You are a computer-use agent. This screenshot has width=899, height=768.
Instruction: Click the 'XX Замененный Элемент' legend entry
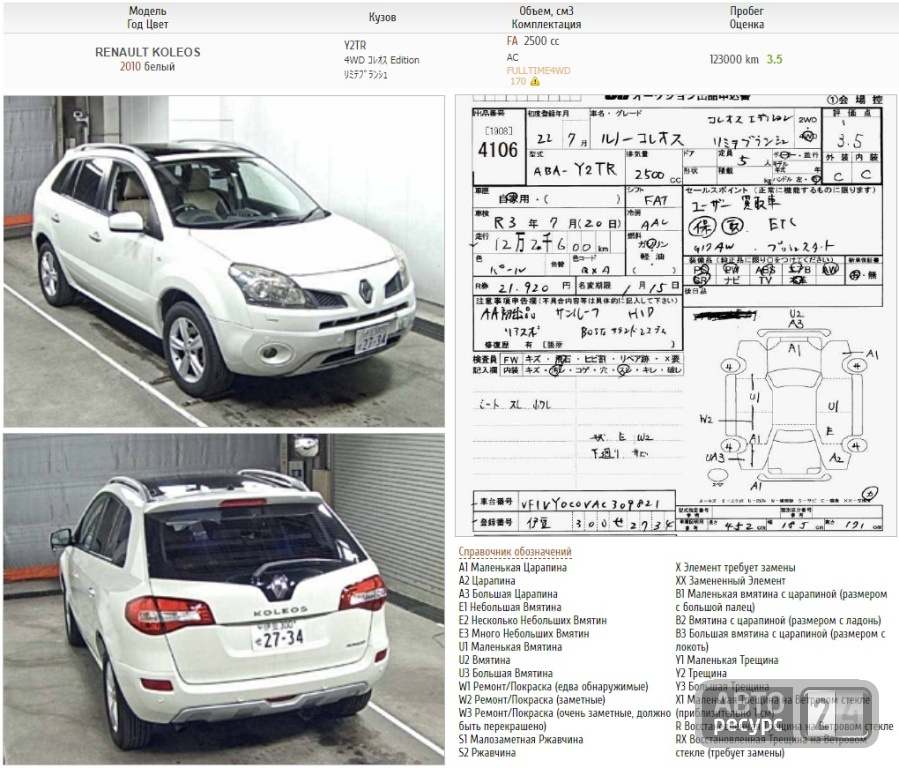click(730, 581)
